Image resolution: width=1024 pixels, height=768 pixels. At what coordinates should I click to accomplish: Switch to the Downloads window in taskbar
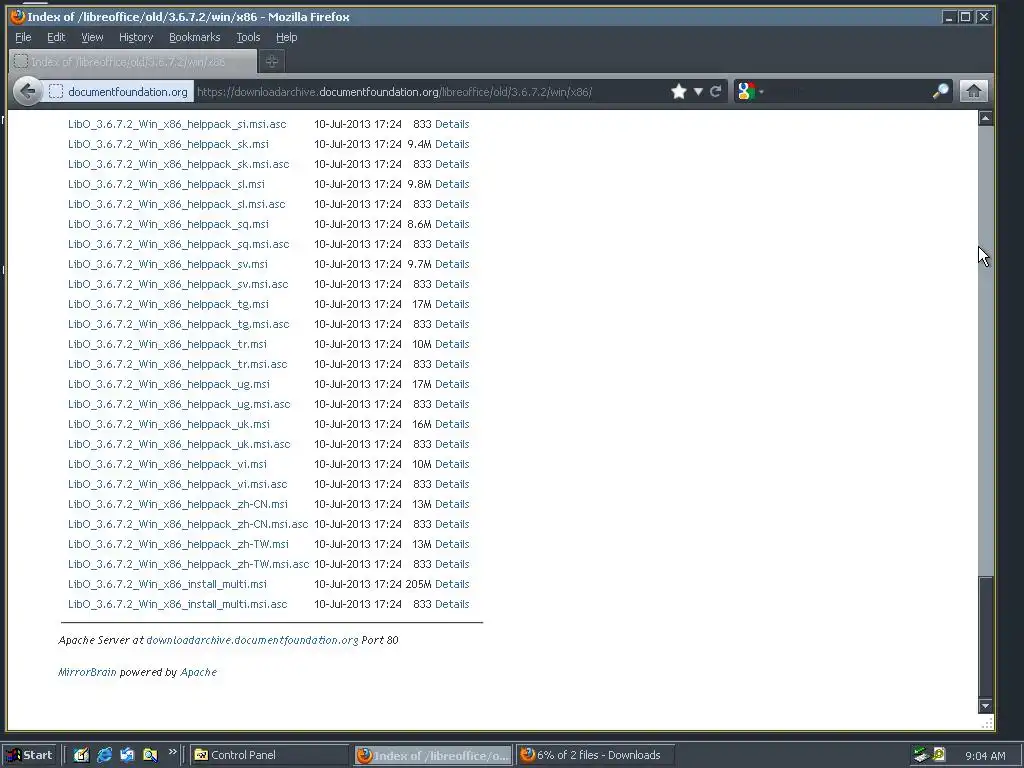594,755
